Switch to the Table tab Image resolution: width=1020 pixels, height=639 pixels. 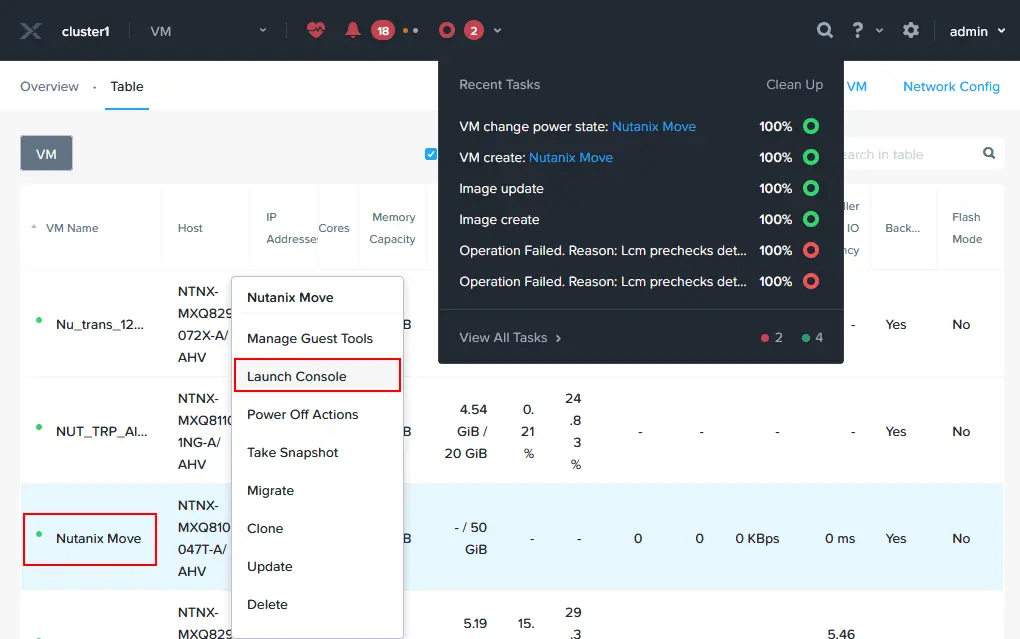coord(127,87)
